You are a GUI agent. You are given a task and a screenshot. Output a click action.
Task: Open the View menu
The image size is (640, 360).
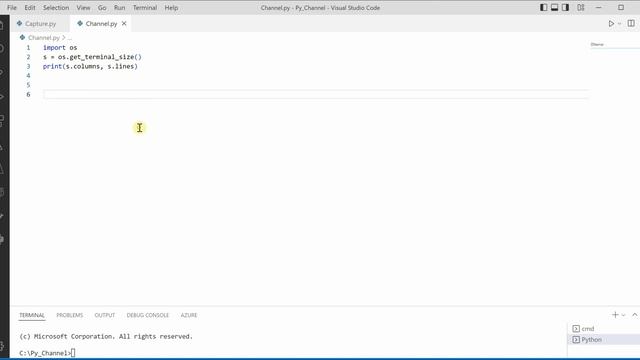(83, 8)
